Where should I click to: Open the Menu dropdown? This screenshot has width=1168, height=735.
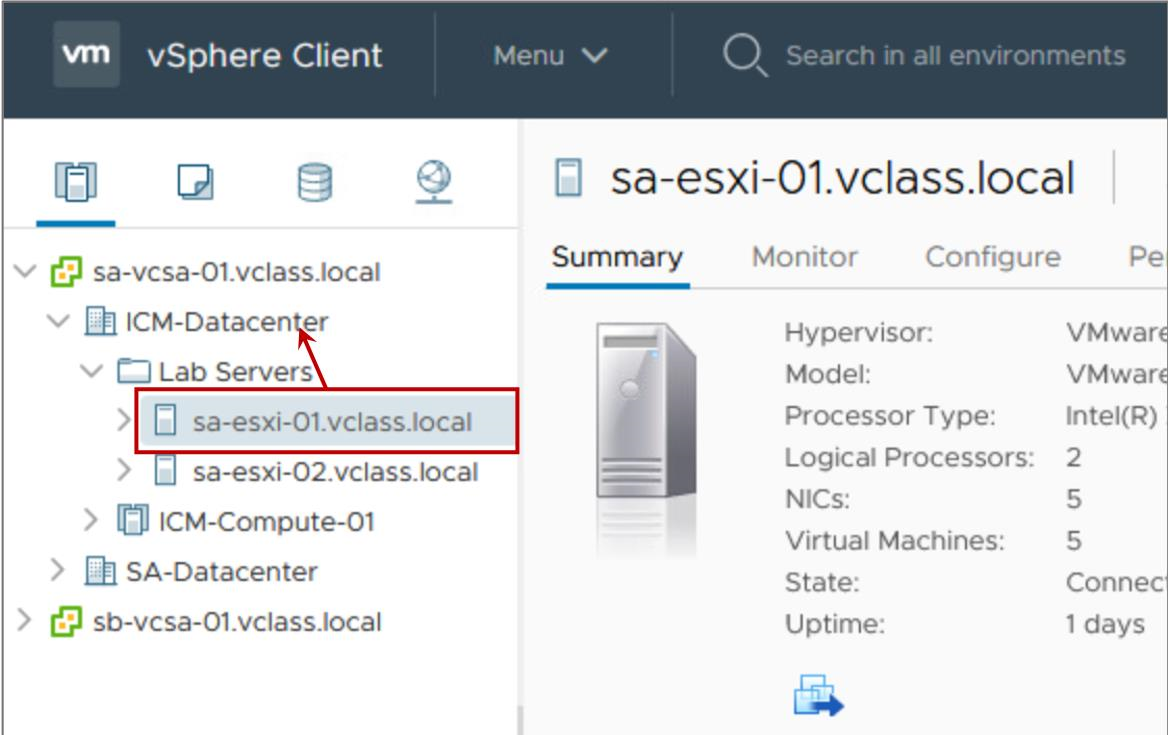[550, 55]
